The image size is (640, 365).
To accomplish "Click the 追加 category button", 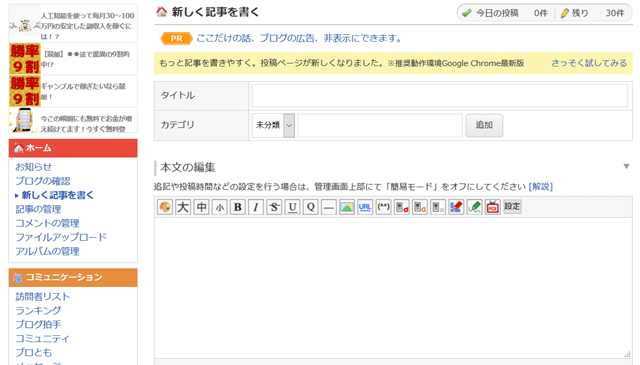I will (x=484, y=125).
